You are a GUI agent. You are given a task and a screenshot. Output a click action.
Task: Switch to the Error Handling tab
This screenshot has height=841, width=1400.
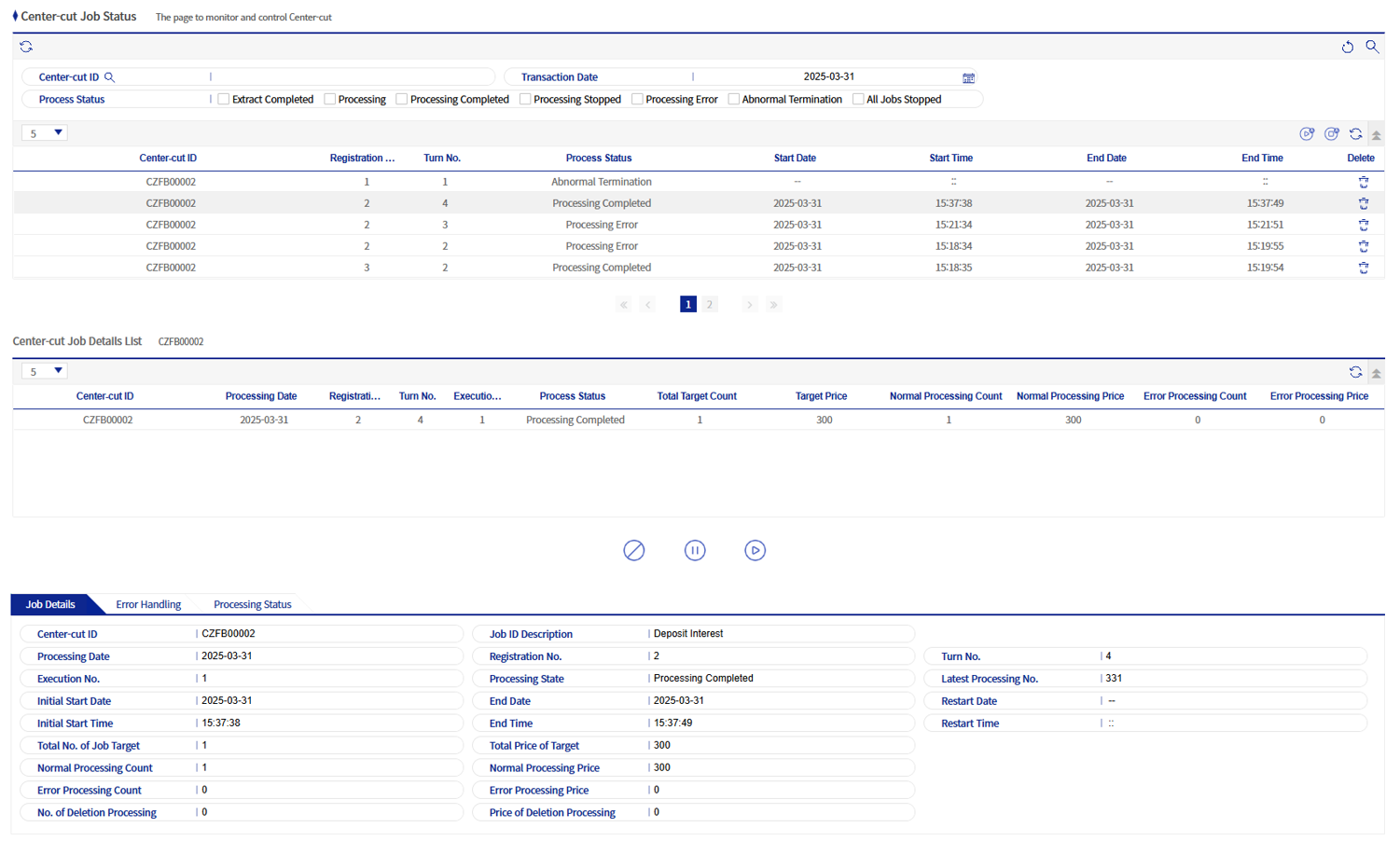coord(148,604)
